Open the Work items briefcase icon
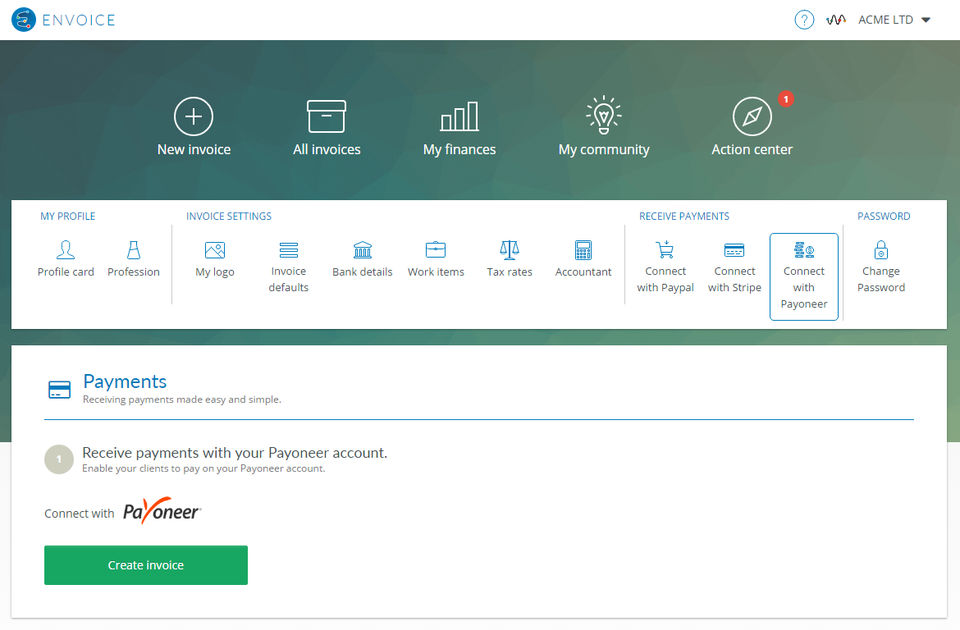 [436, 250]
